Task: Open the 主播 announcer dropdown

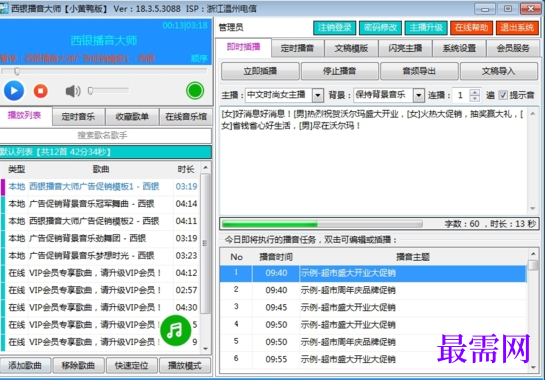Action: point(318,95)
